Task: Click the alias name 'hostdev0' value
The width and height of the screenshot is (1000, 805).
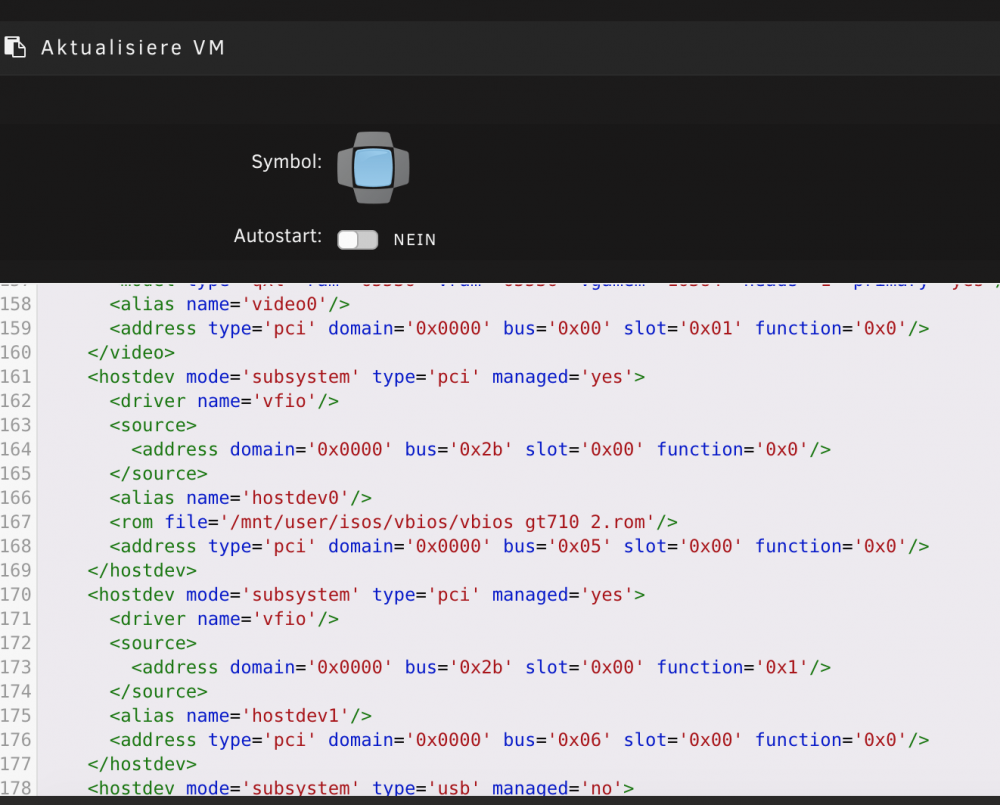Action: pos(295,498)
